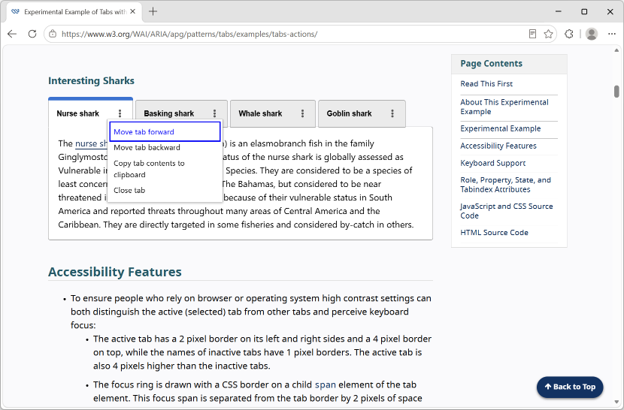View site information lock icon

coord(53,34)
